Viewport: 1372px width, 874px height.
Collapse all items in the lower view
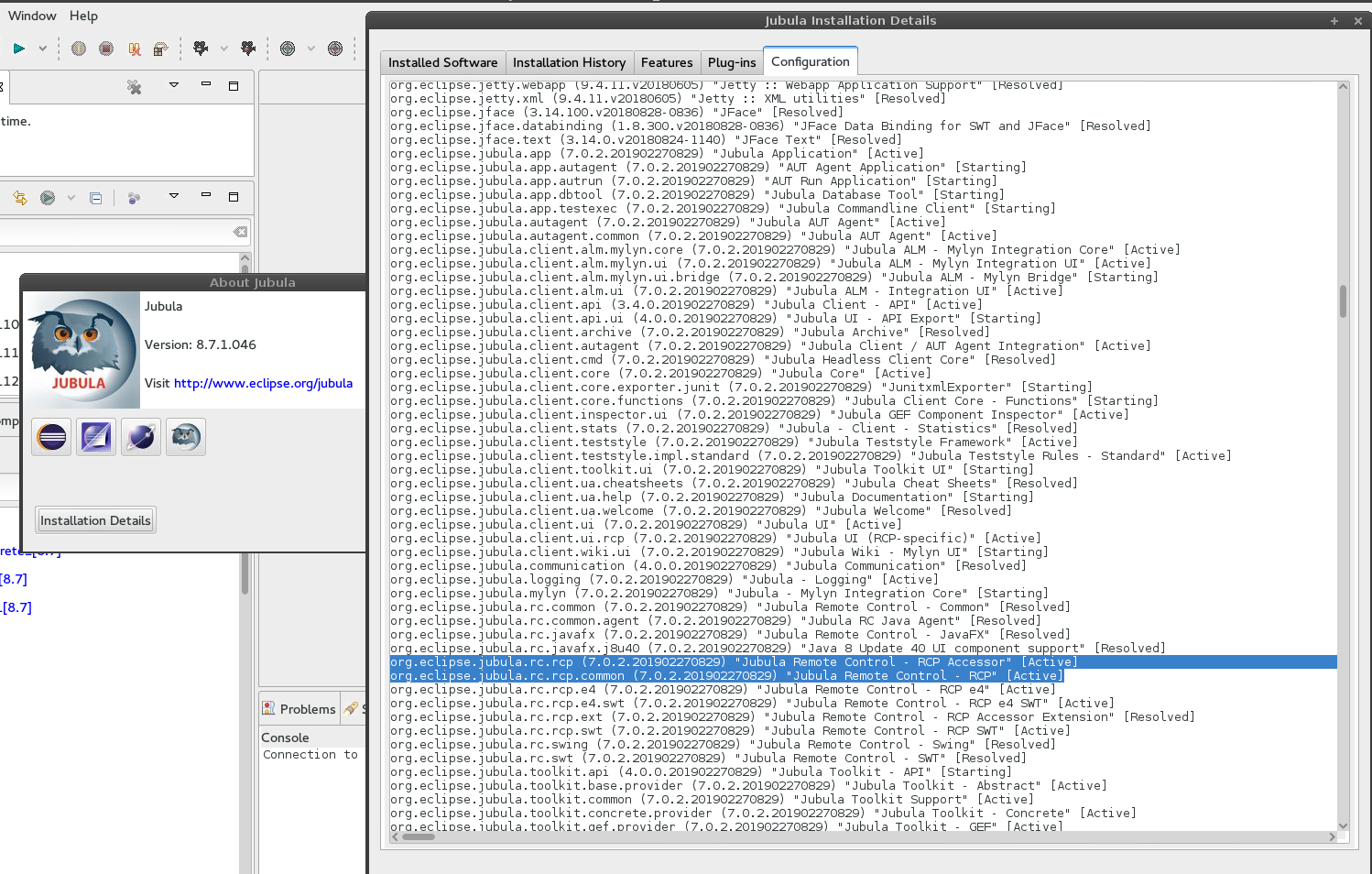pyautogui.click(x=96, y=198)
